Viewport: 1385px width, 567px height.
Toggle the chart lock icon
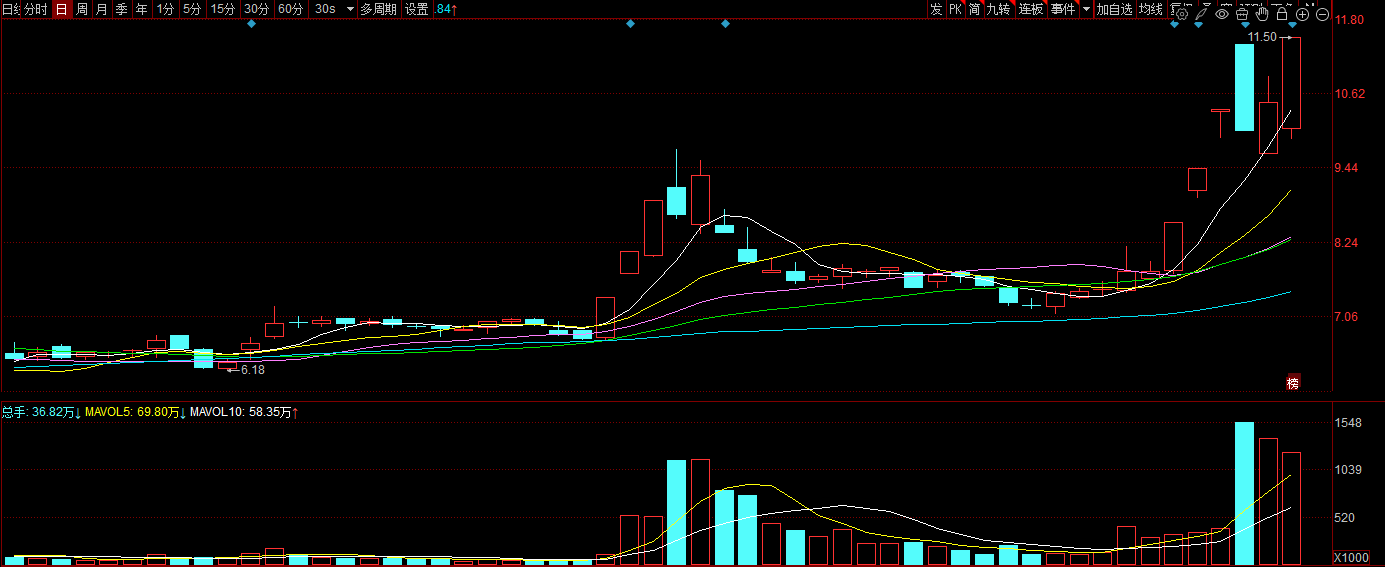pos(1282,14)
